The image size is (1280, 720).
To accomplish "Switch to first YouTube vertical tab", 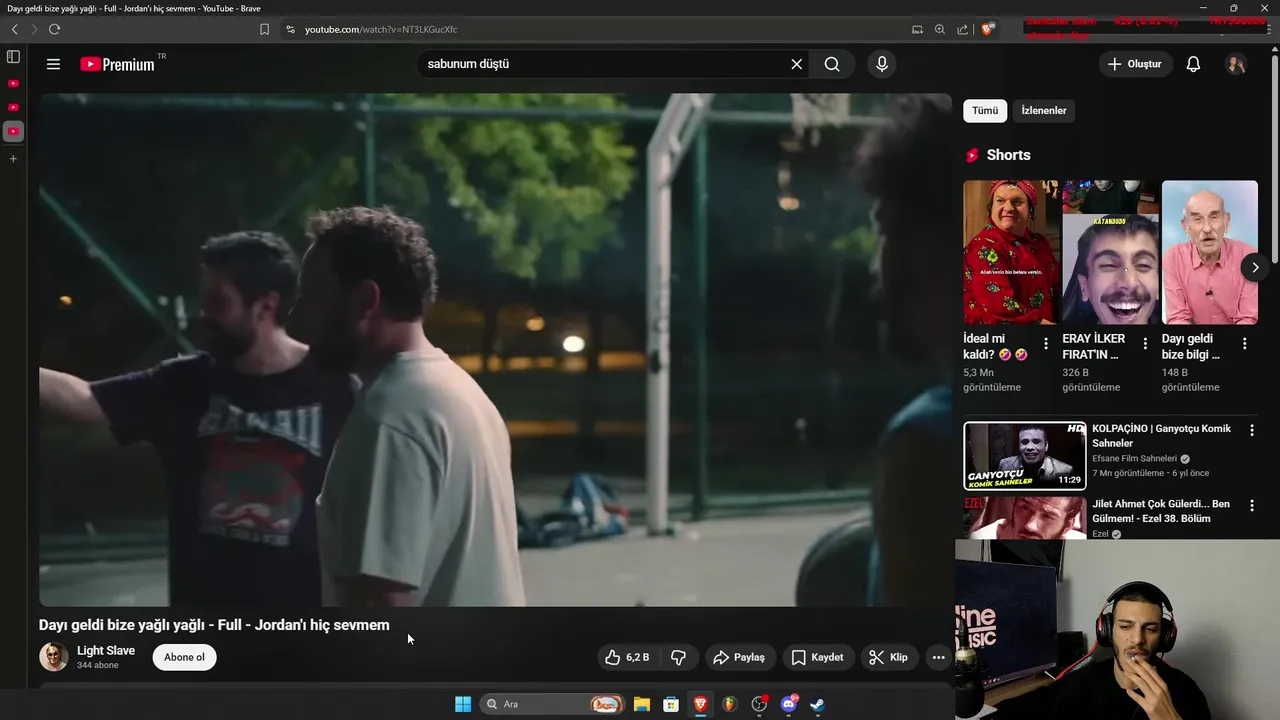I will 13,83.
